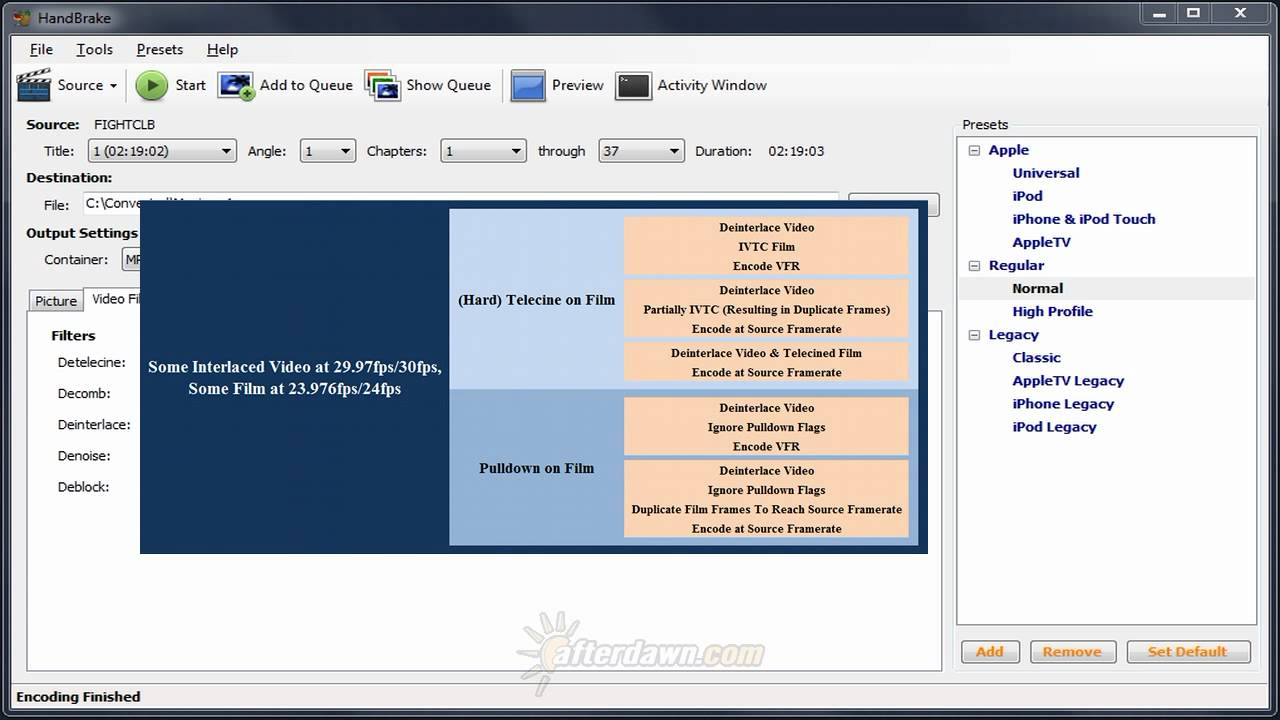Select the Normal preset
Screen dimensions: 1280x720
coord(1037,288)
